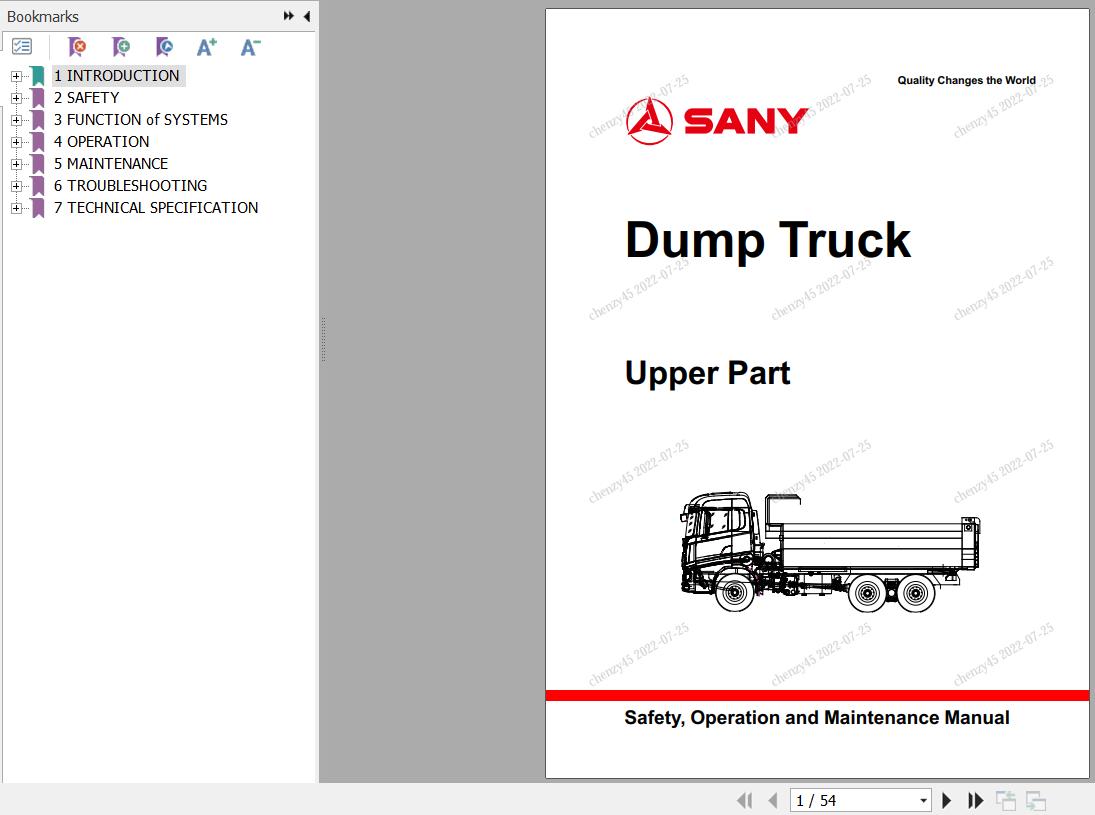This screenshot has height=815, width=1095.
Task: Open the page number dropdown arrow
Action: (923, 800)
